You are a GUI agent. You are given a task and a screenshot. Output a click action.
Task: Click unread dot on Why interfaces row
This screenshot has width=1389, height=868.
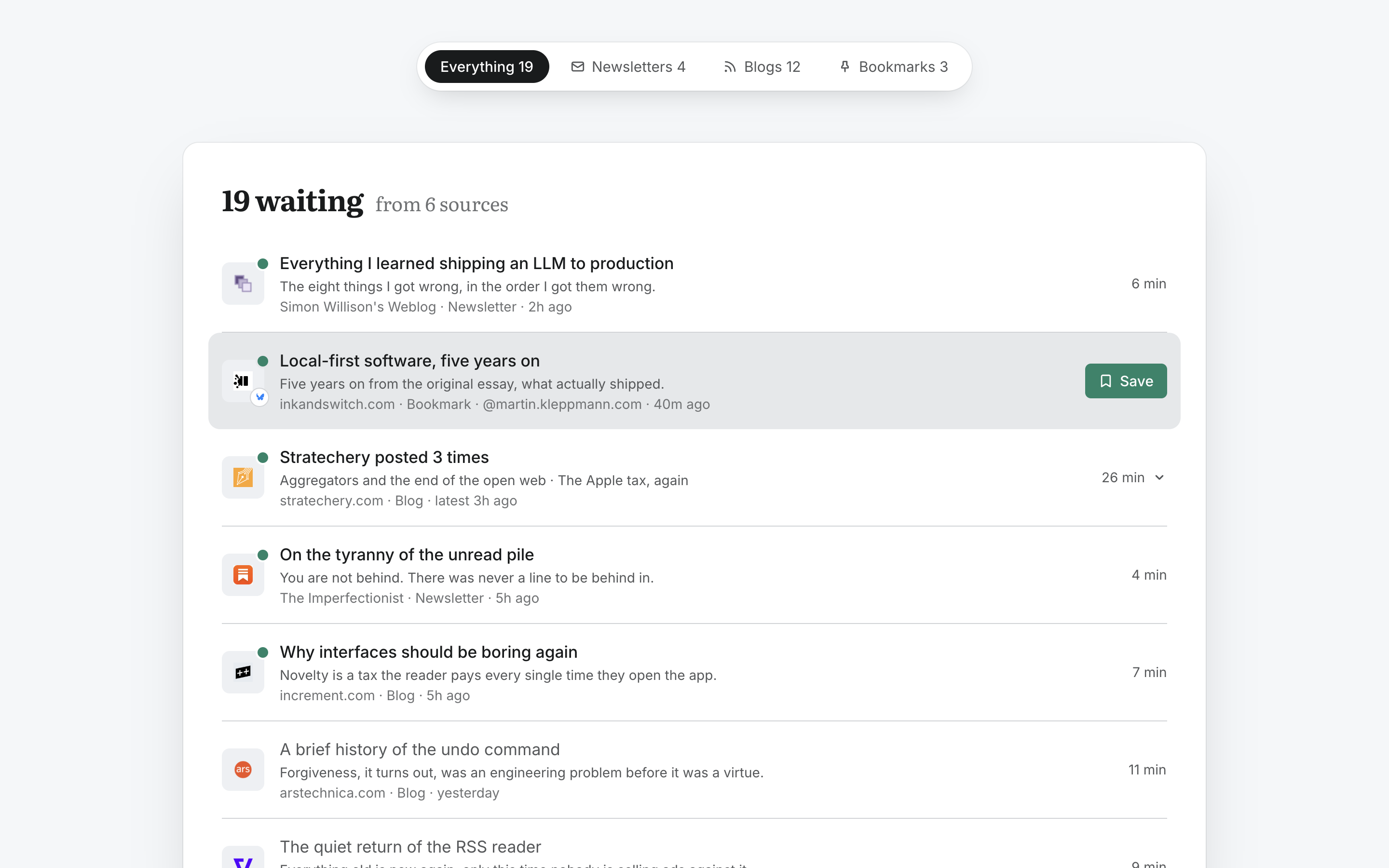[x=263, y=652]
